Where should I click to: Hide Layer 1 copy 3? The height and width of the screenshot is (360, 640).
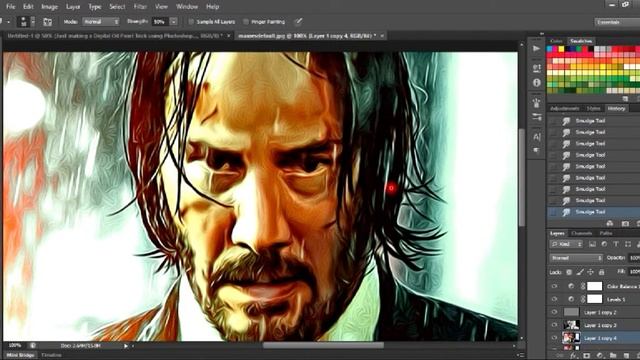point(554,325)
